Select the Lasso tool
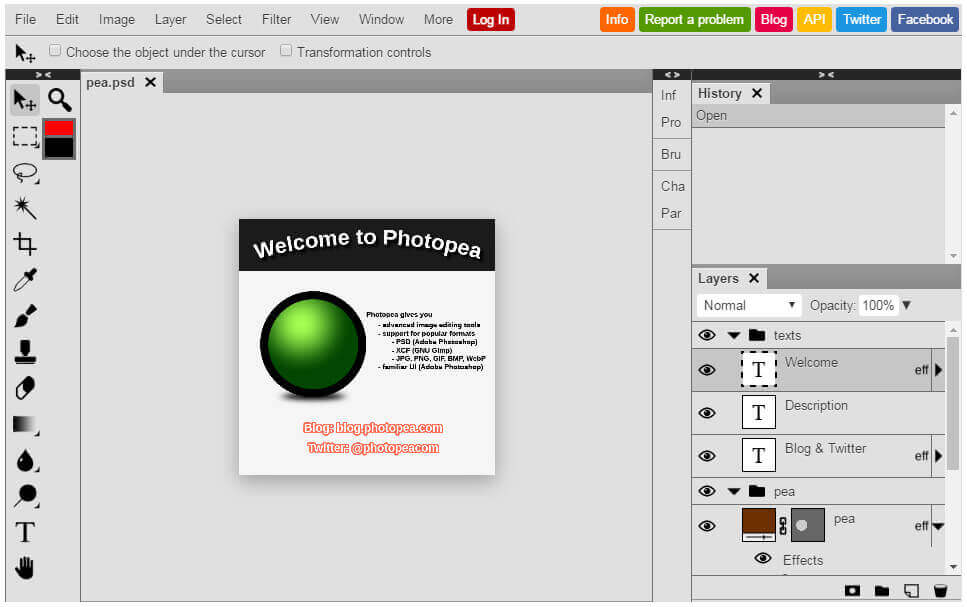 pos(25,173)
